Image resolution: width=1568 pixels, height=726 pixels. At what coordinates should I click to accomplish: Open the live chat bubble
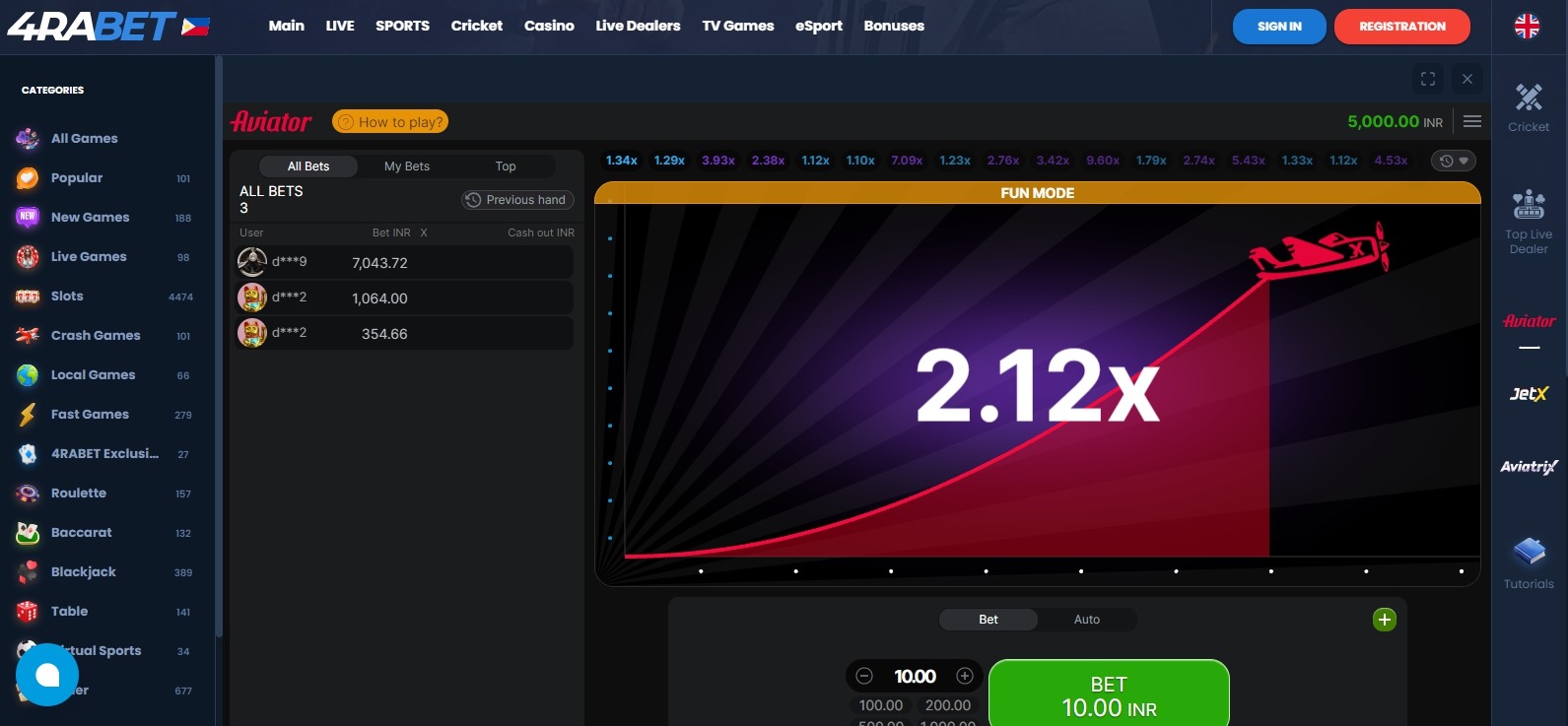[47, 675]
